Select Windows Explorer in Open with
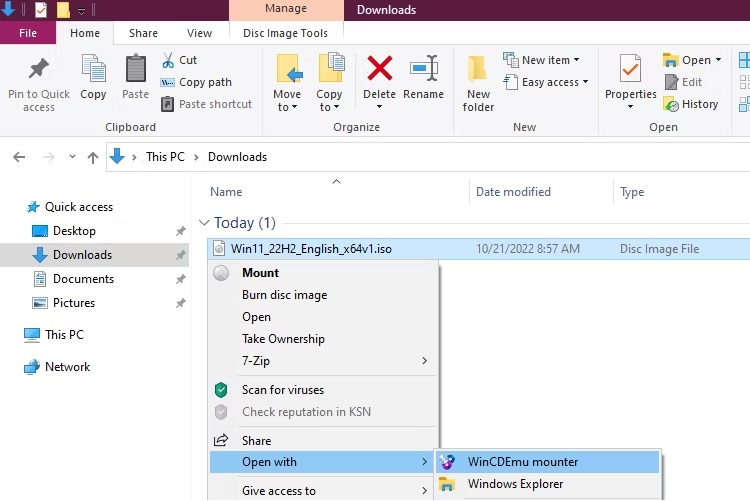The image size is (750, 501). [548, 484]
